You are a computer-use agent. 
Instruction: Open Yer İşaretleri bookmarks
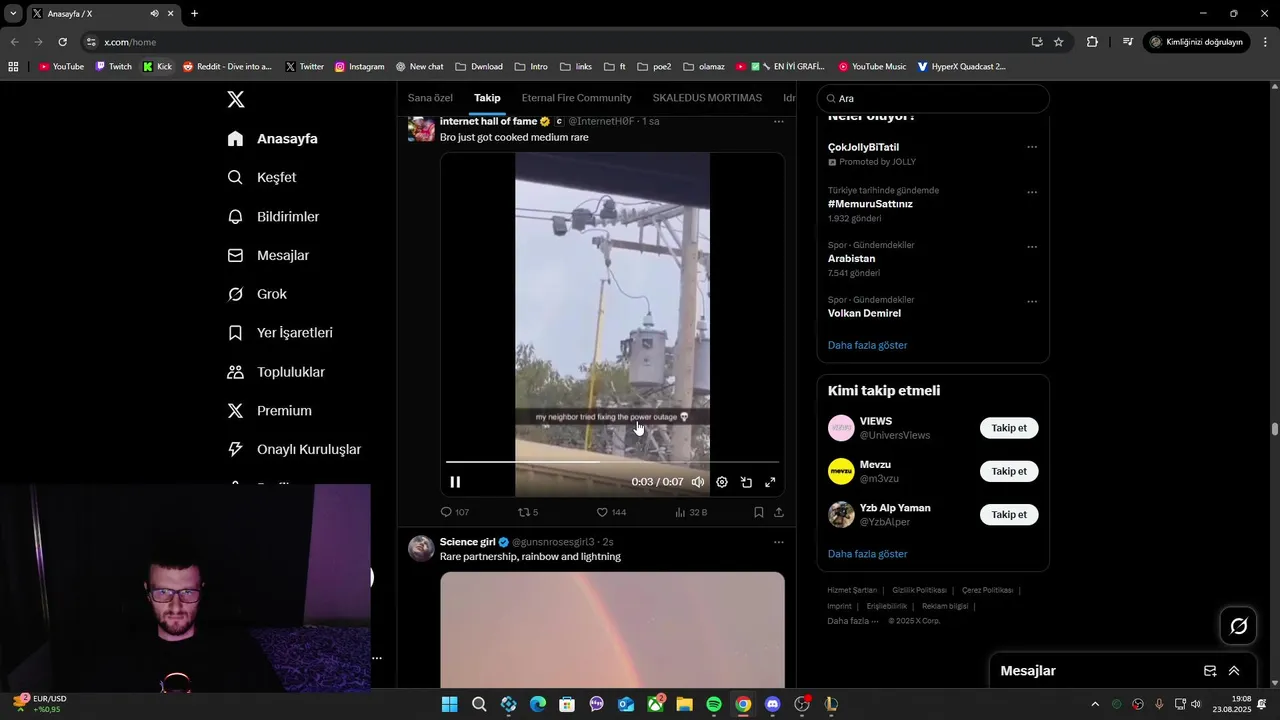(x=280, y=333)
